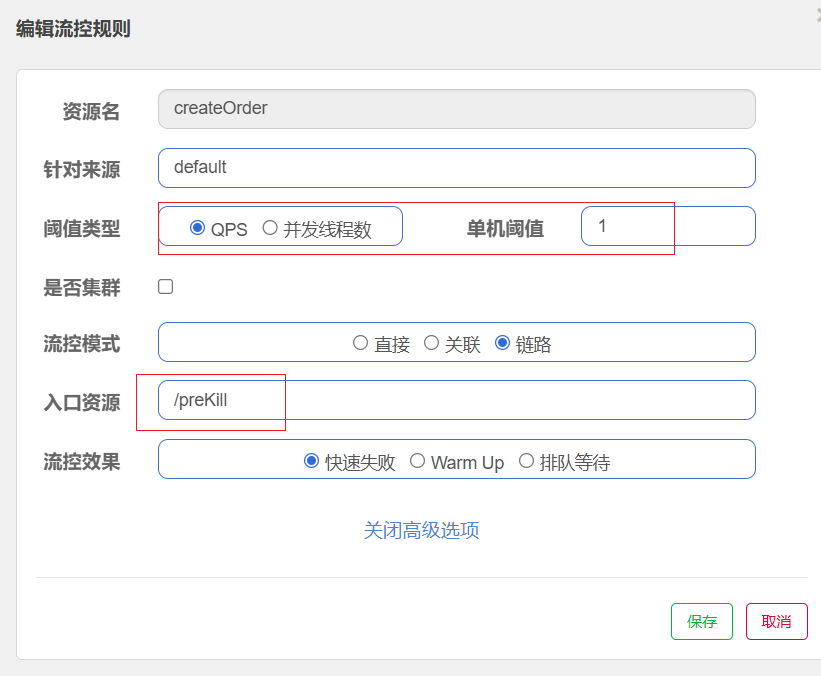
Task: Select the 并发线程数 radio option
Action: [270, 228]
